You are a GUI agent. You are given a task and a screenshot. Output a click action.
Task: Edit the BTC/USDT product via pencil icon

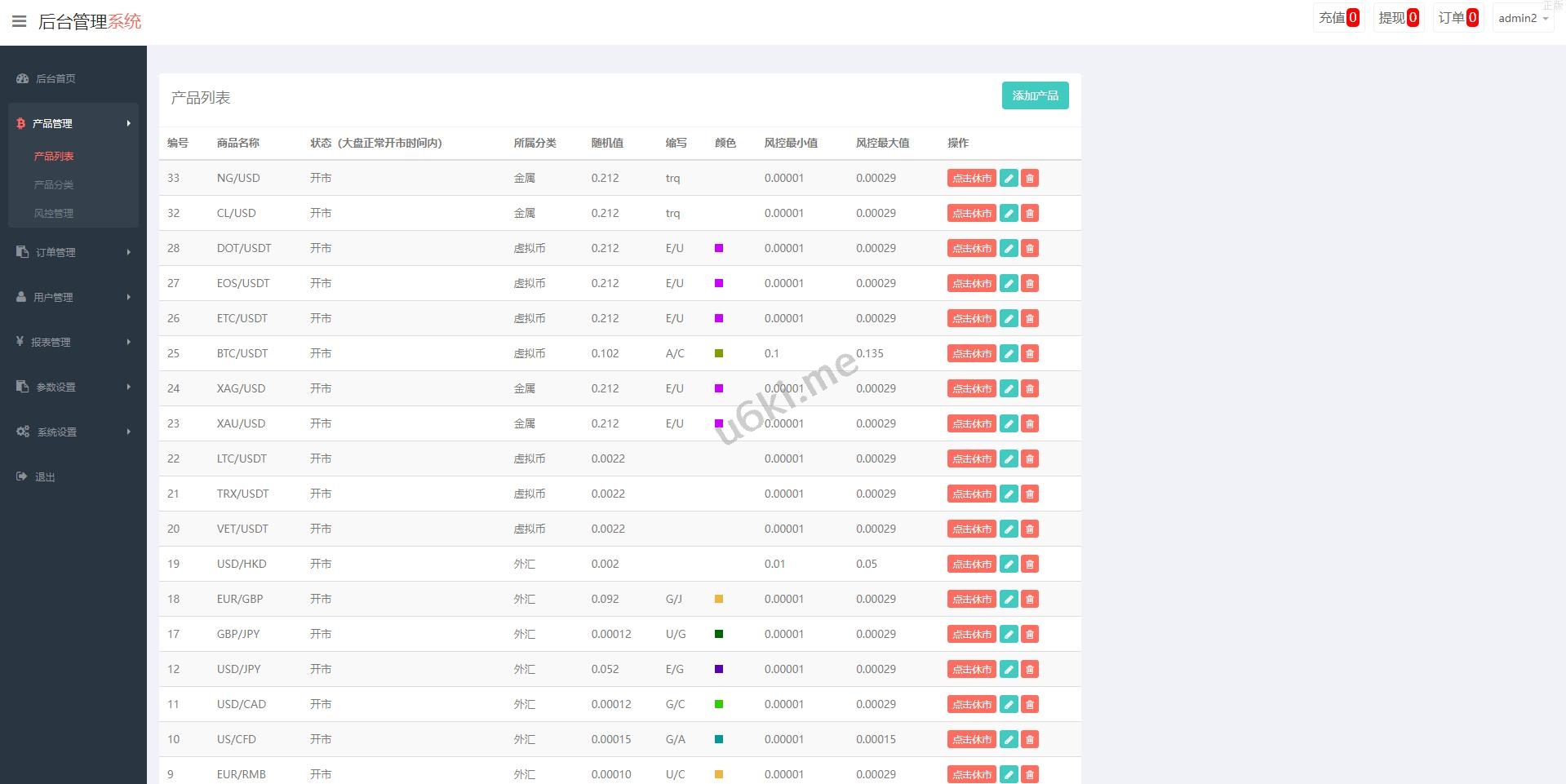[x=1009, y=354]
